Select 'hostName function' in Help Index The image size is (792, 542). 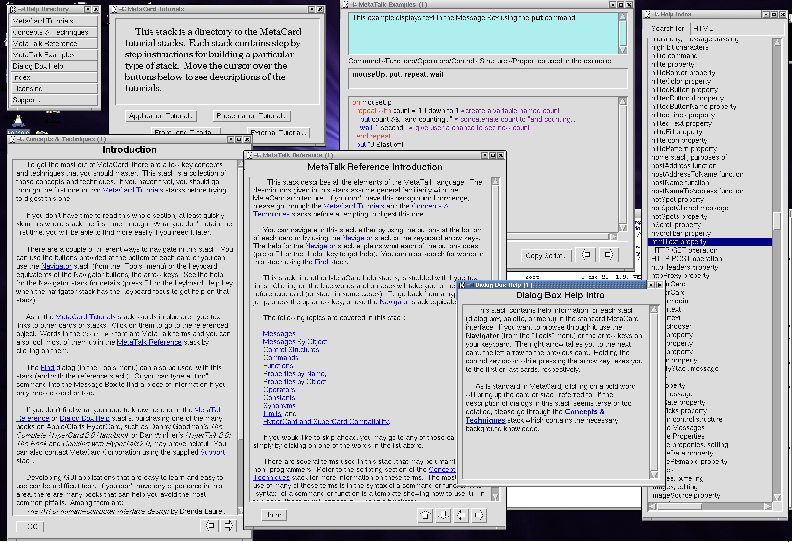click(681, 182)
